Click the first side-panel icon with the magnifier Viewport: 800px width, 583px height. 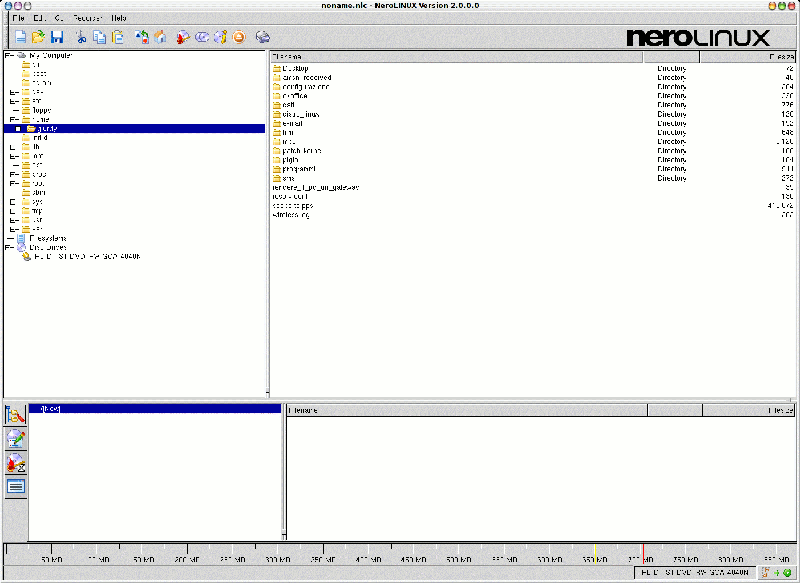point(16,415)
